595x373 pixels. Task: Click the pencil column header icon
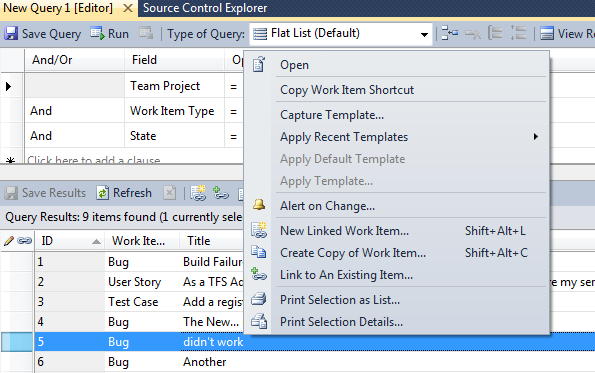[9, 241]
